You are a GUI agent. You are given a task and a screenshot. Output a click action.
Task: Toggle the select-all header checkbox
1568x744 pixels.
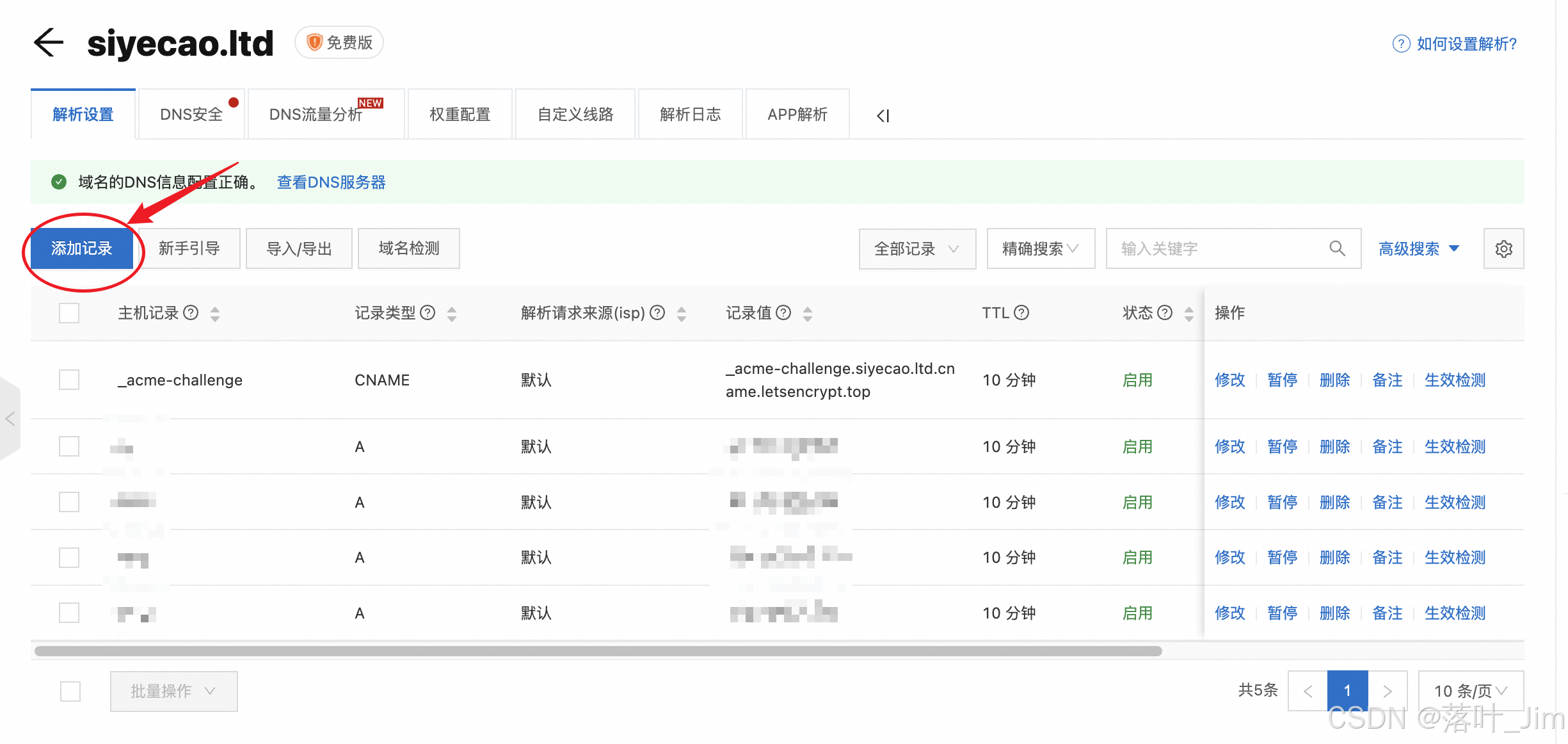(x=69, y=313)
